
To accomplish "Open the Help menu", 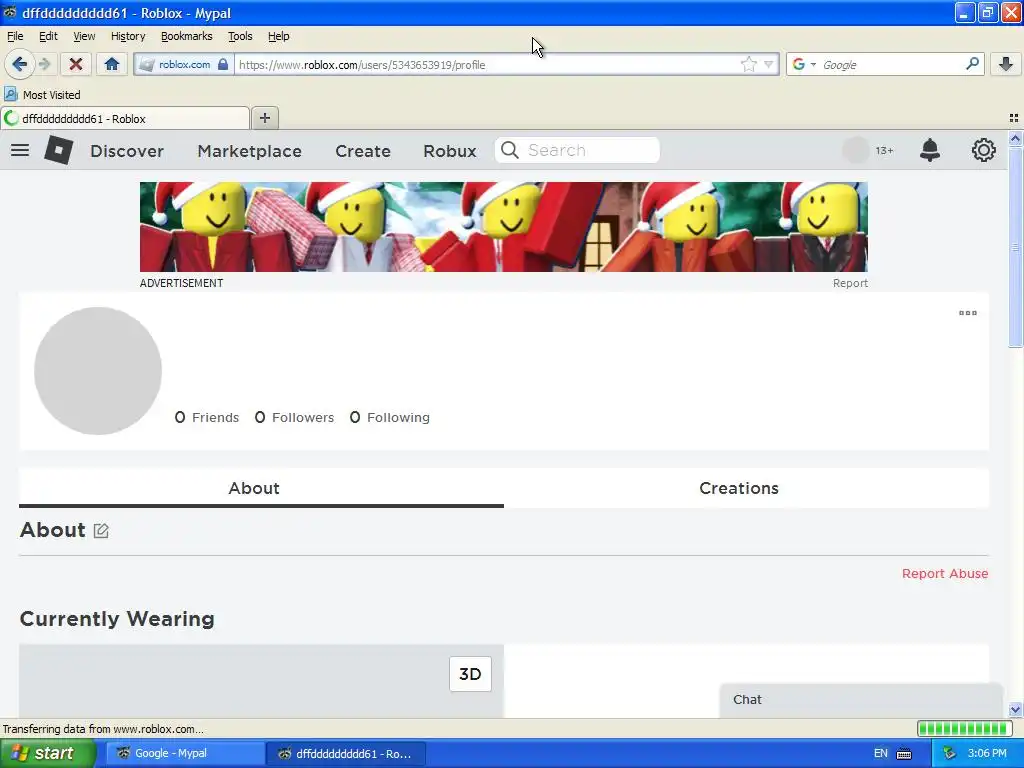I will [279, 36].
